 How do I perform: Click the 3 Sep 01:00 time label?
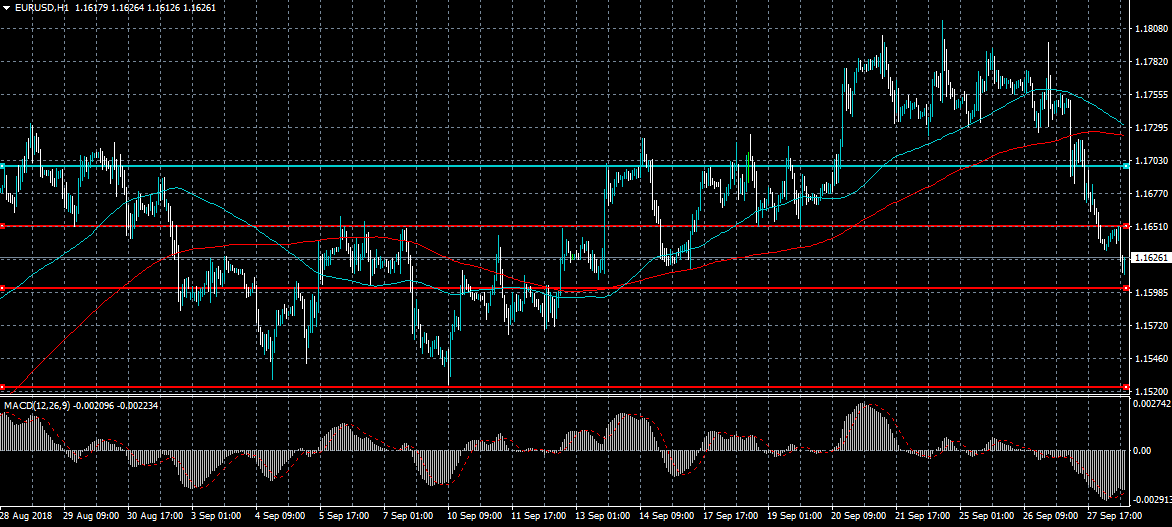pyautogui.click(x=217, y=516)
